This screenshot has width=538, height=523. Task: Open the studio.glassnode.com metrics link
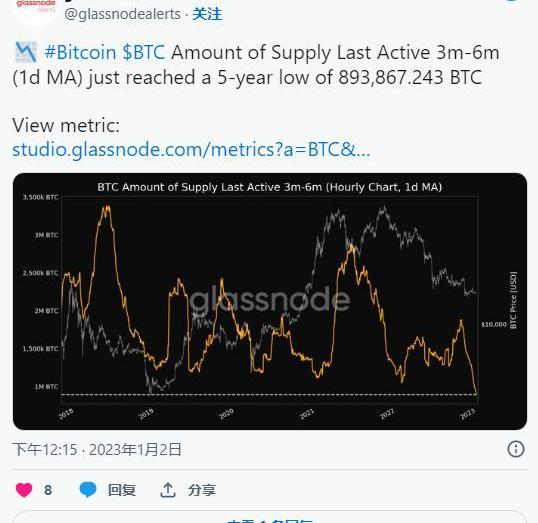pos(191,150)
